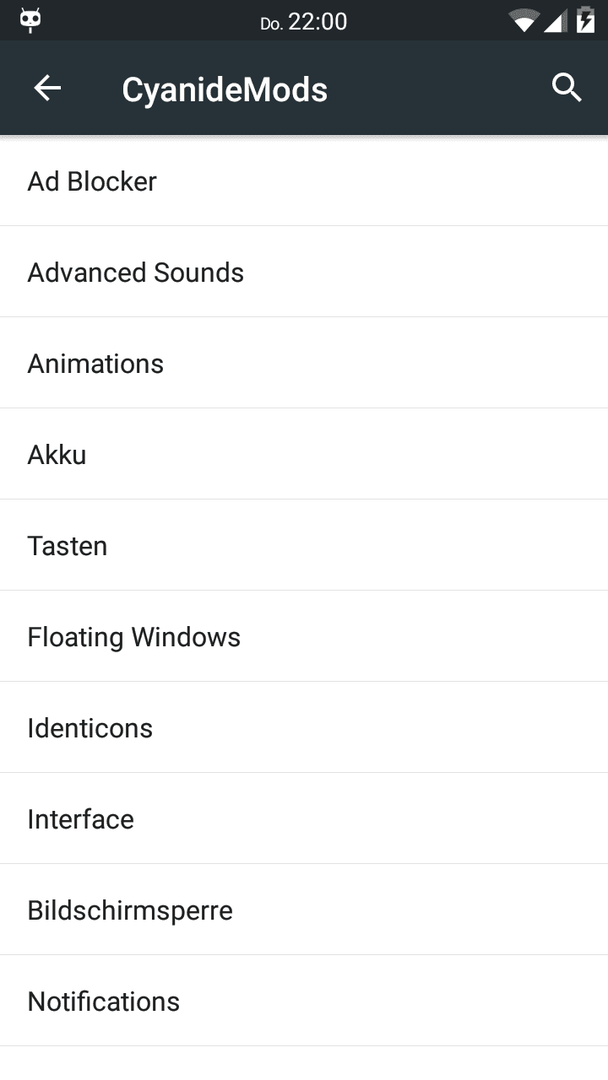Open the Identicons settings
The width and height of the screenshot is (608, 1080).
point(304,728)
